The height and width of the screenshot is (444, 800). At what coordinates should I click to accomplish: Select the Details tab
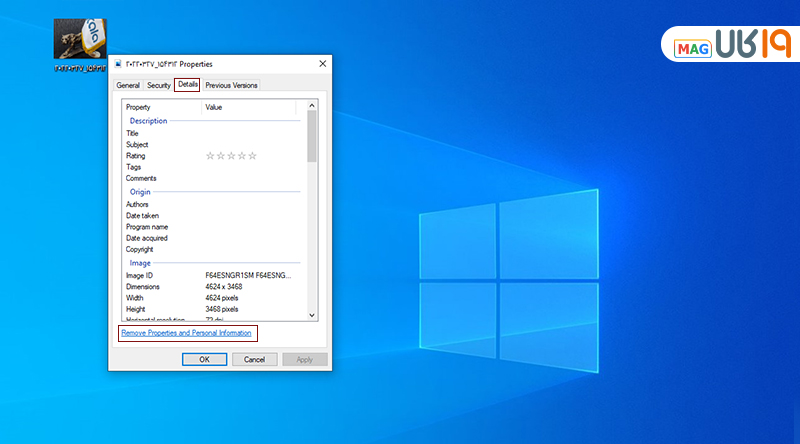[x=188, y=85]
